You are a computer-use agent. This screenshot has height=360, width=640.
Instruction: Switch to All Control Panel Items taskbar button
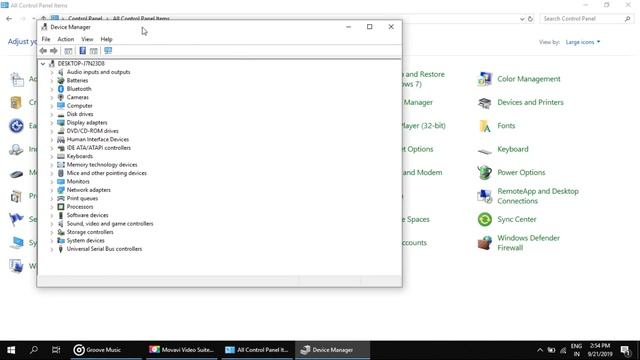click(257, 350)
